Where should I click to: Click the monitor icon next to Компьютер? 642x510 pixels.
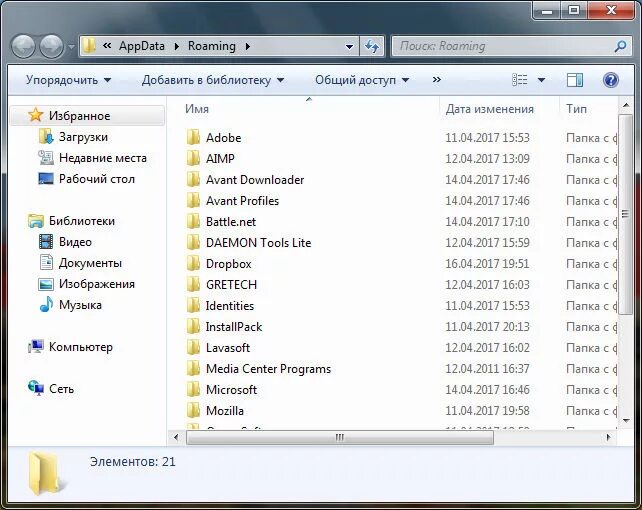pos(36,347)
